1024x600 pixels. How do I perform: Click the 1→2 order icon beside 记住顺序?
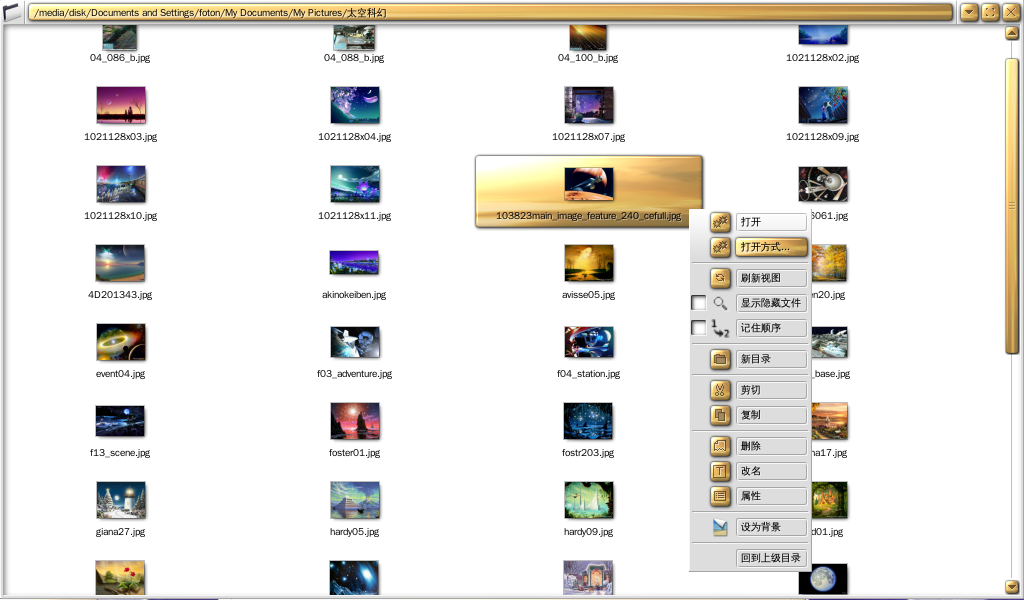(x=720, y=328)
